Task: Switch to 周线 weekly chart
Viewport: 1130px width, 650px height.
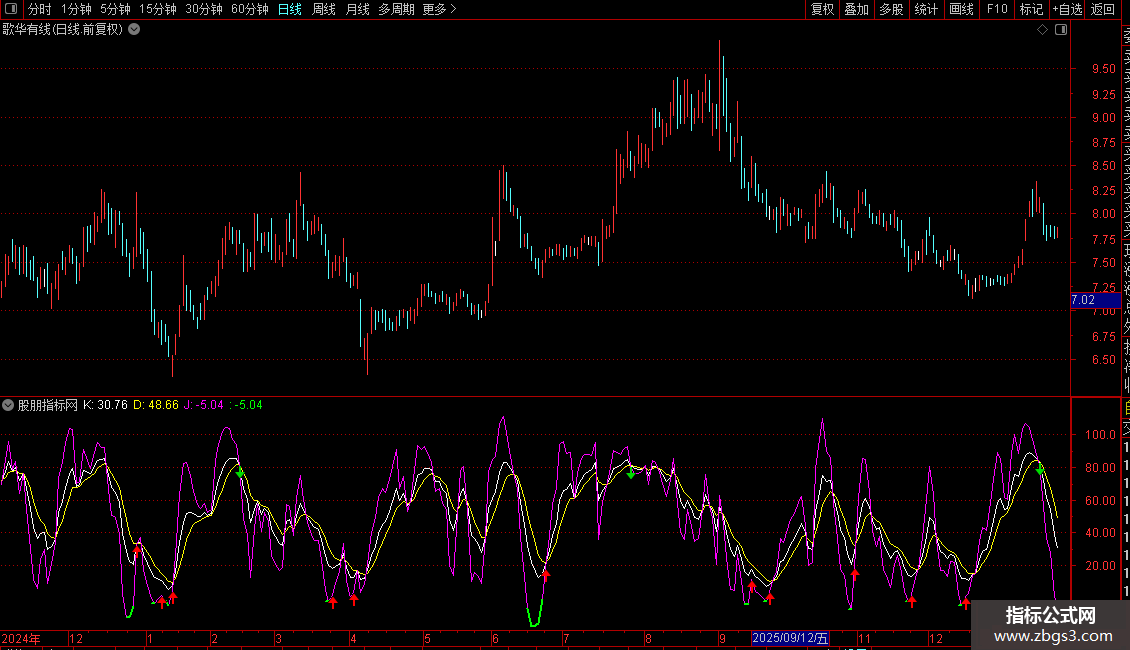Action: click(x=324, y=9)
